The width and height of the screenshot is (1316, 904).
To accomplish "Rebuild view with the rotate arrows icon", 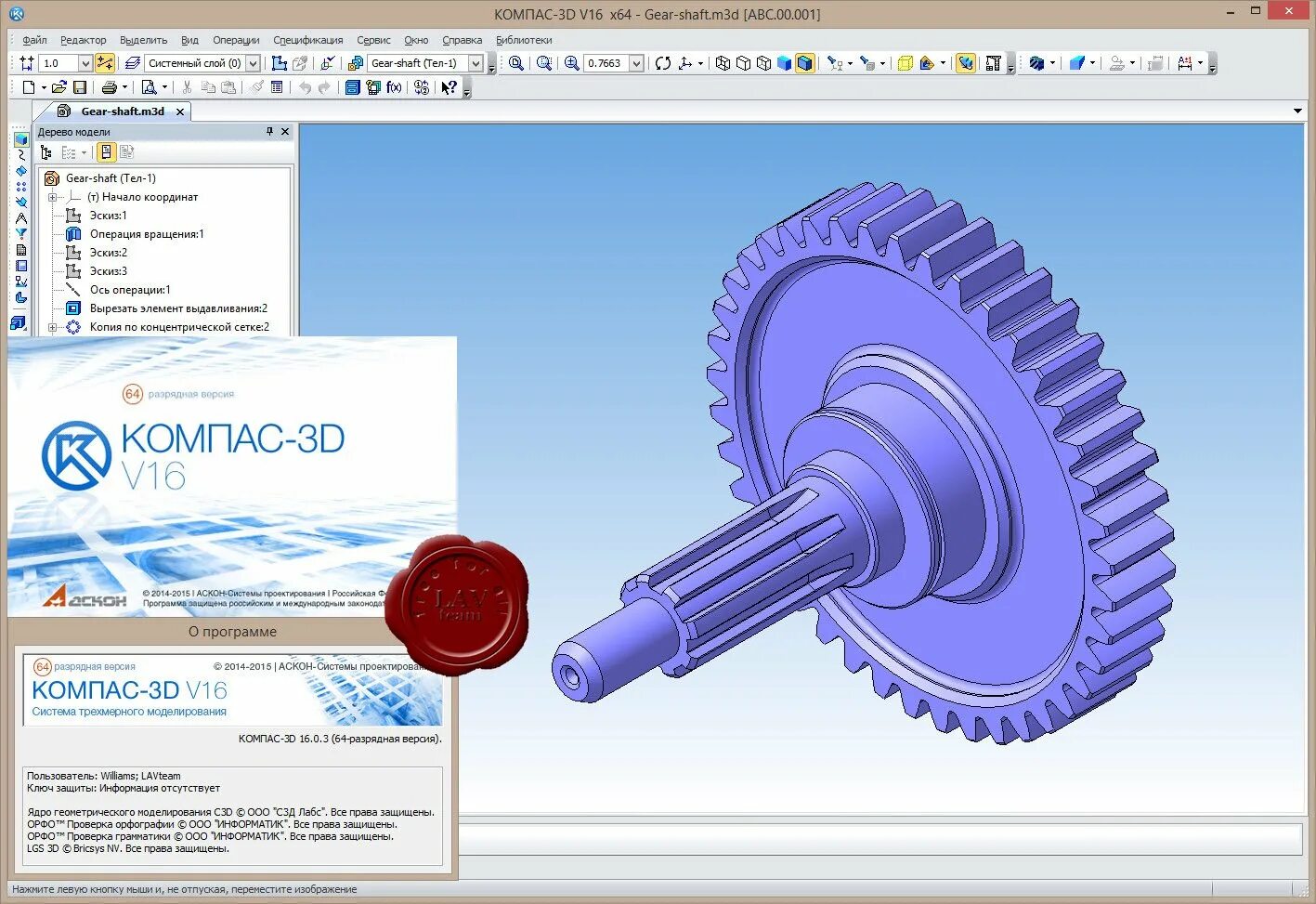I will (x=662, y=63).
